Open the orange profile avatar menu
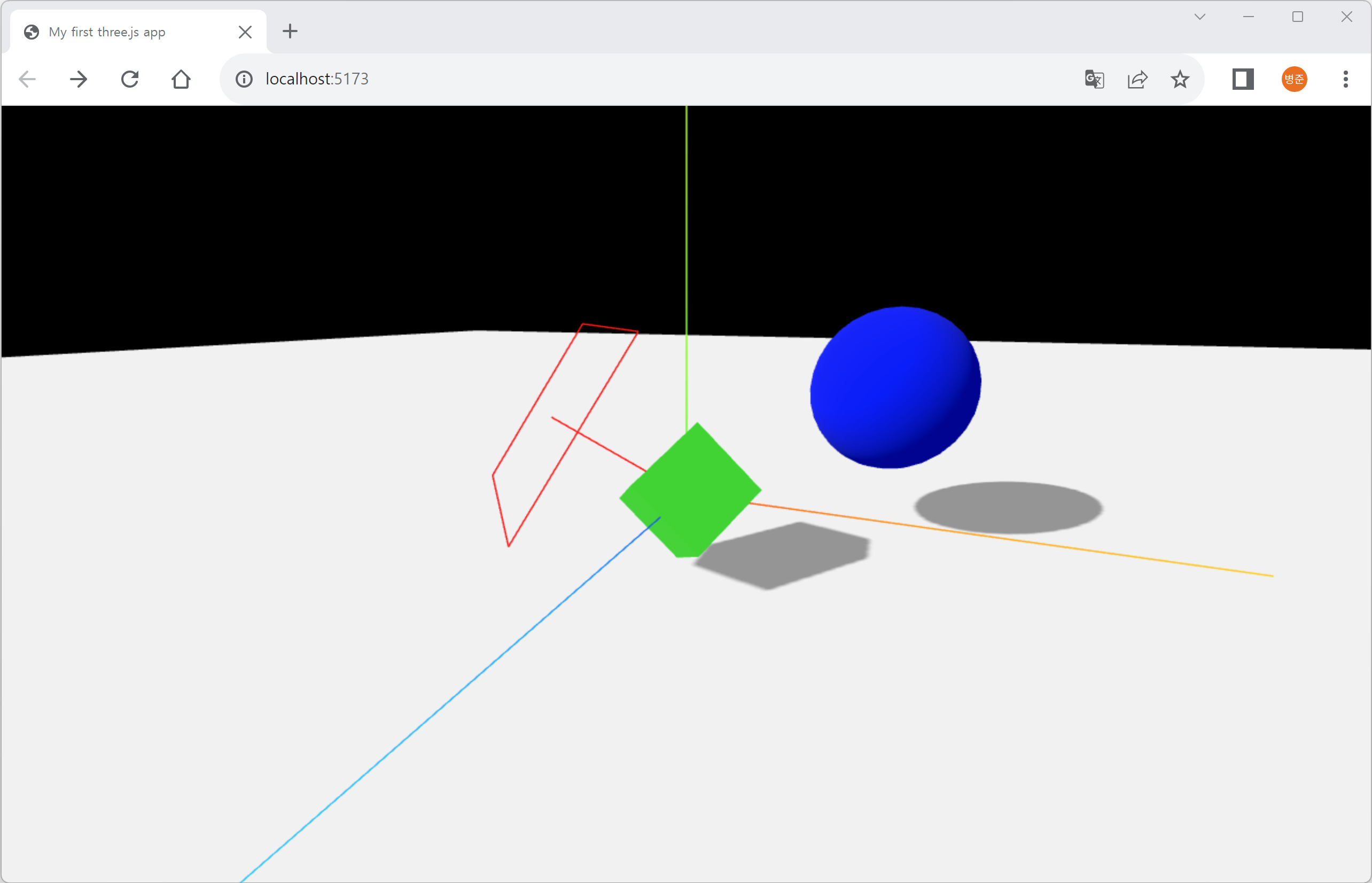 tap(1293, 79)
